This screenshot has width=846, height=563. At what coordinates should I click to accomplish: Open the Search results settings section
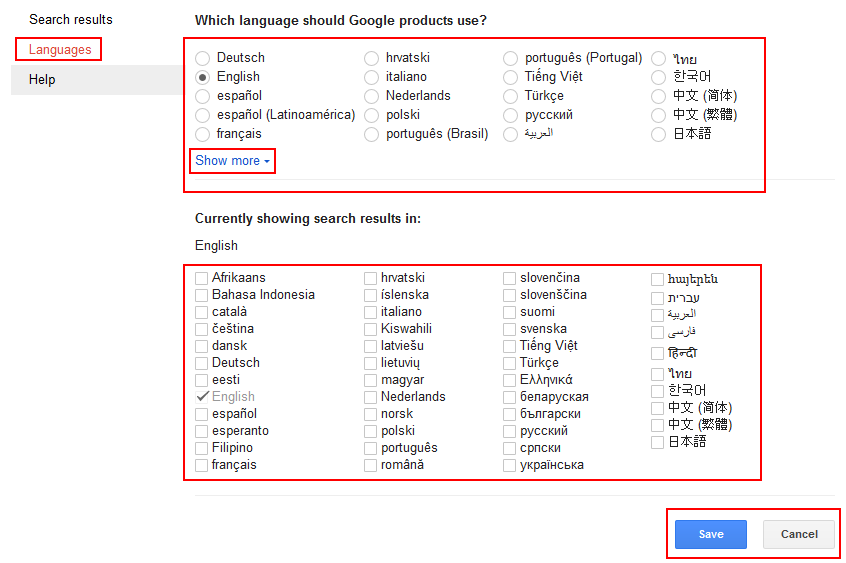point(71,19)
